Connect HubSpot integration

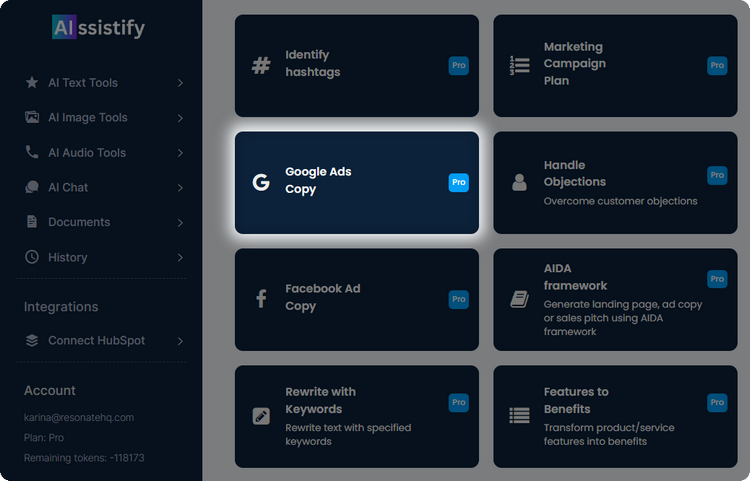point(96,340)
